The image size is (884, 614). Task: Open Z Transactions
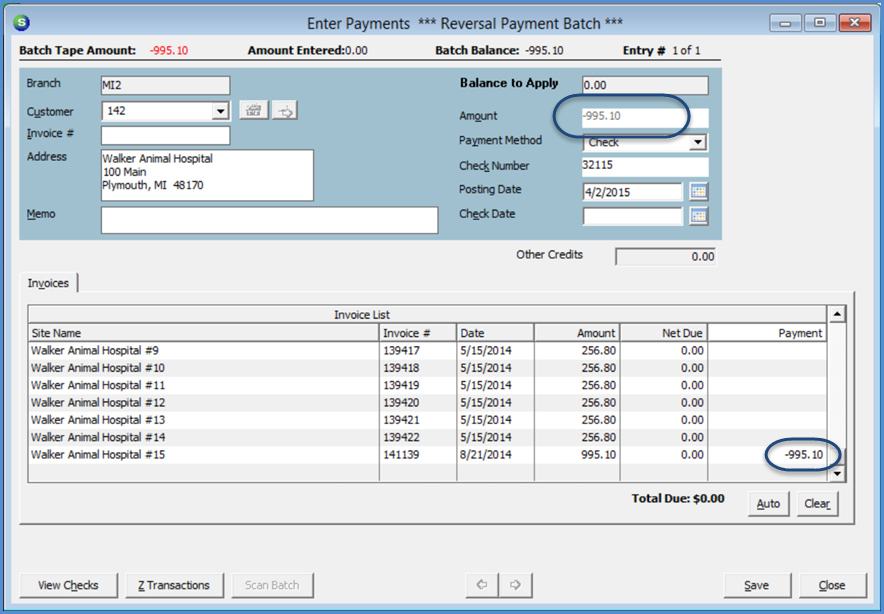tap(174, 585)
